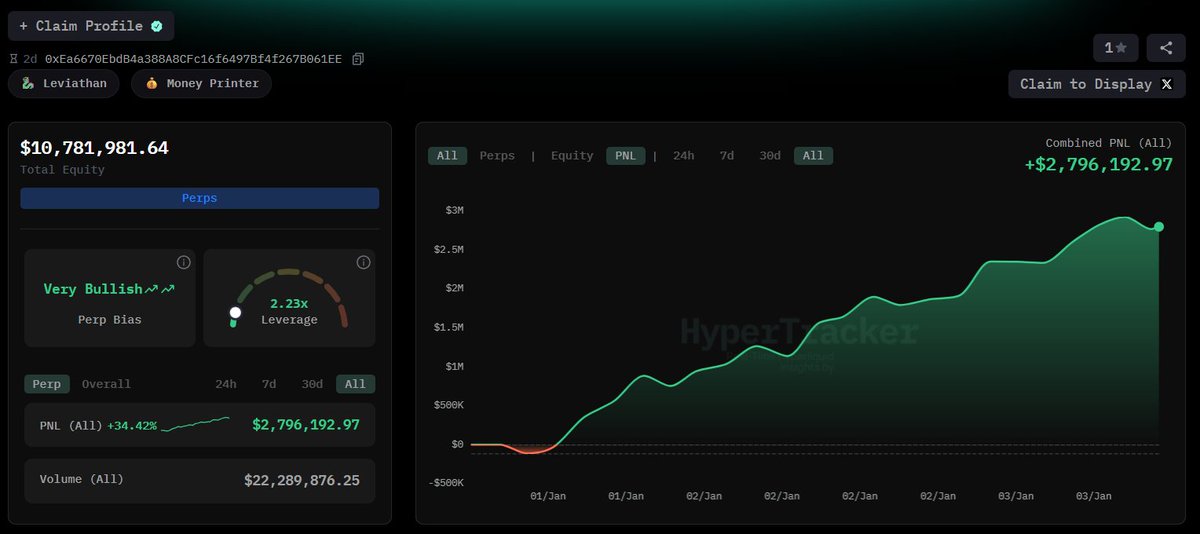The image size is (1200, 534).
Task: Set the chart range to 30d
Action: coord(770,156)
